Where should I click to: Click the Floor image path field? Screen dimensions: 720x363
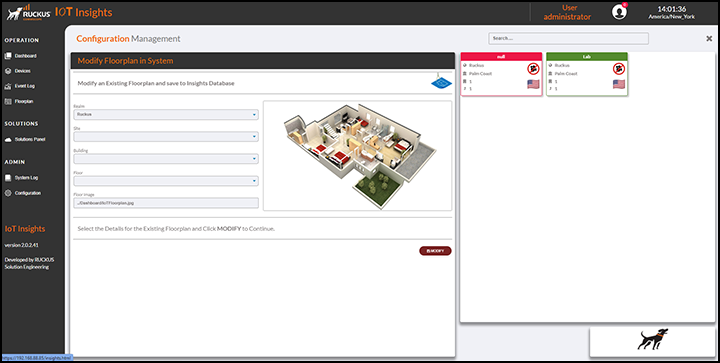(x=166, y=203)
